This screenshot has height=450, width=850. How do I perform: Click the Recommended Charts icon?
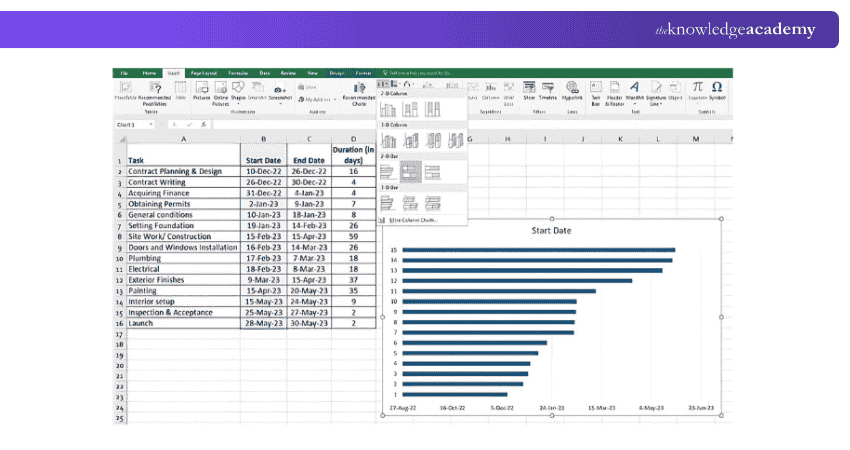click(x=359, y=93)
